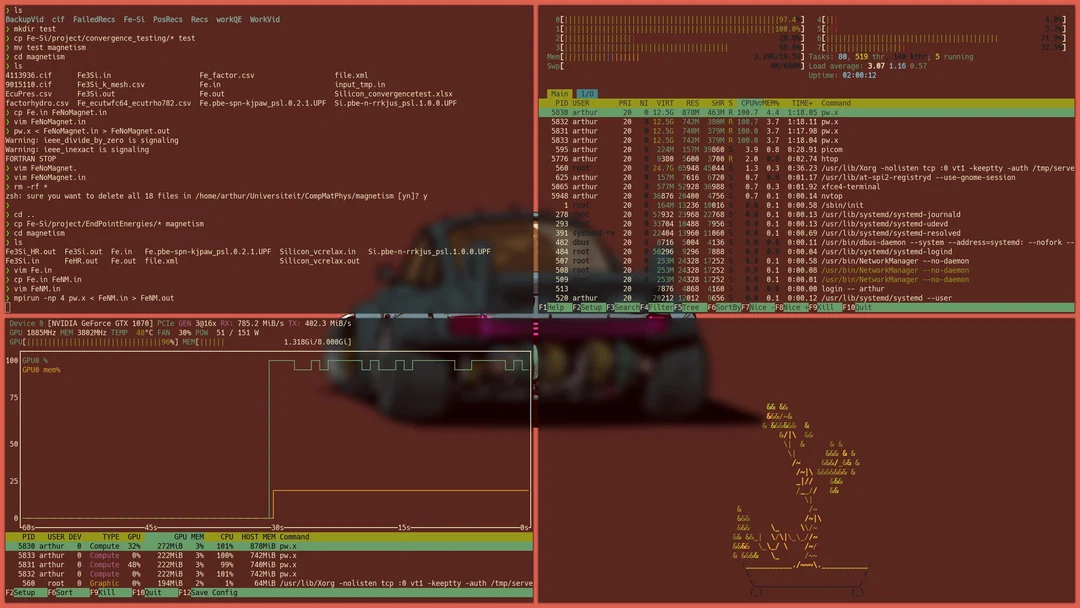Sort nvtop by the GPU MEM column
This screenshot has height=608, width=1080.
point(188,537)
